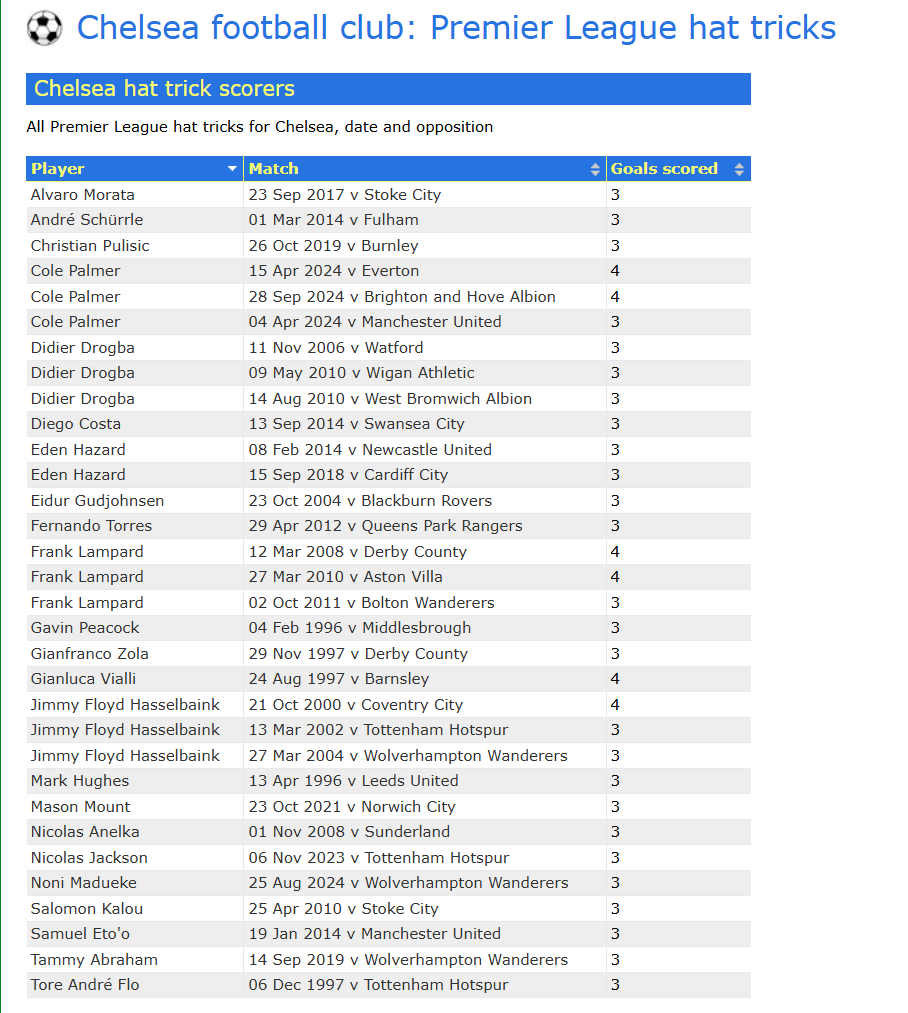Select the Mason Mount cell
This screenshot has height=1013, width=908.
[134, 807]
